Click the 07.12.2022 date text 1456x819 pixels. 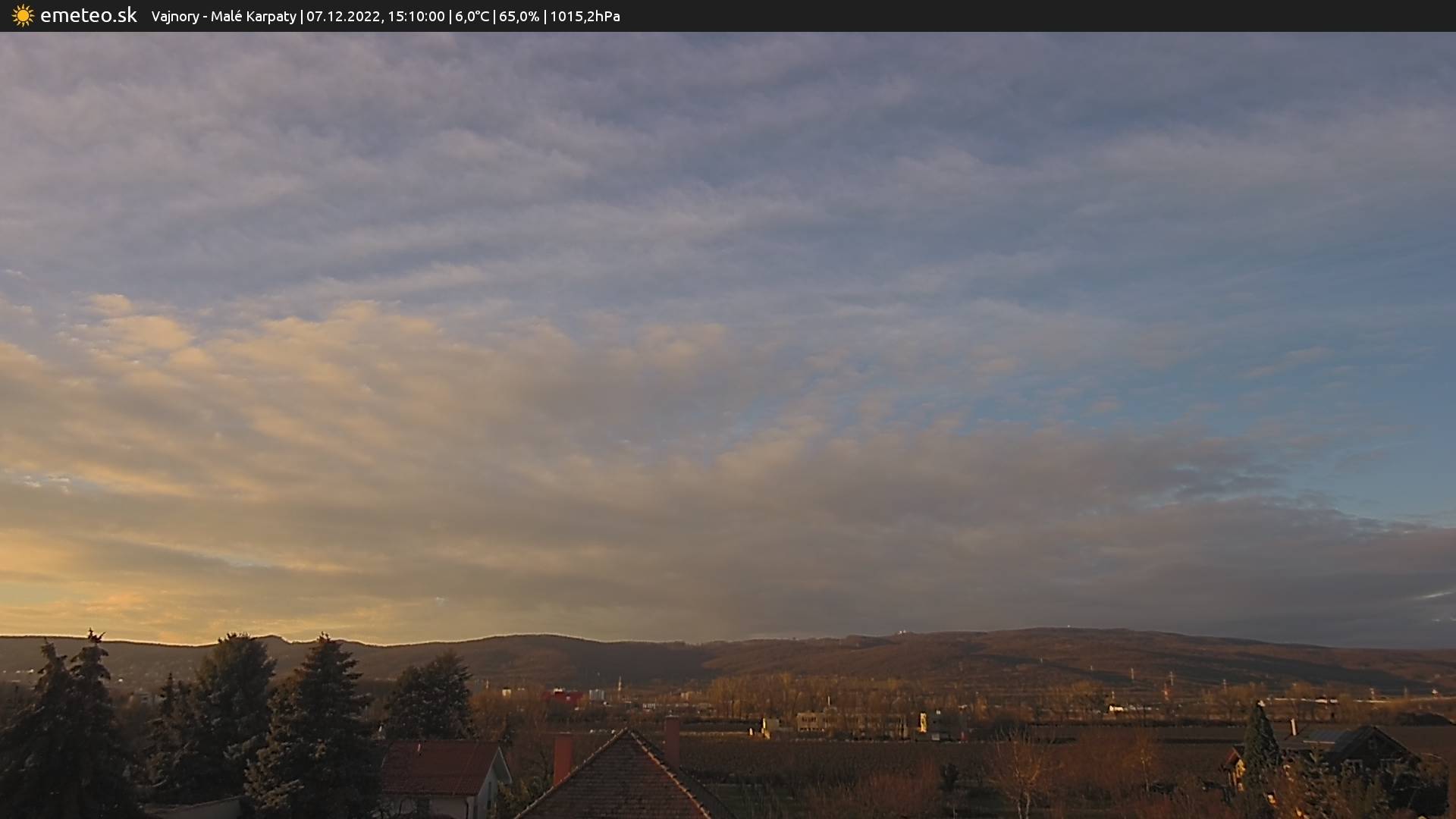[343, 16]
